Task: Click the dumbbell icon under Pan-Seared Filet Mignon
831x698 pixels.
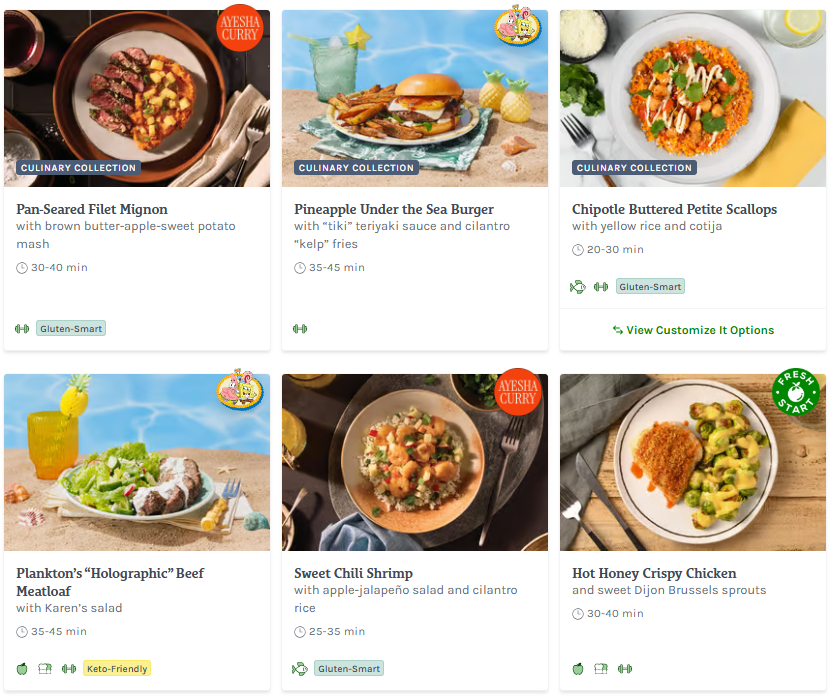Action: (x=22, y=329)
